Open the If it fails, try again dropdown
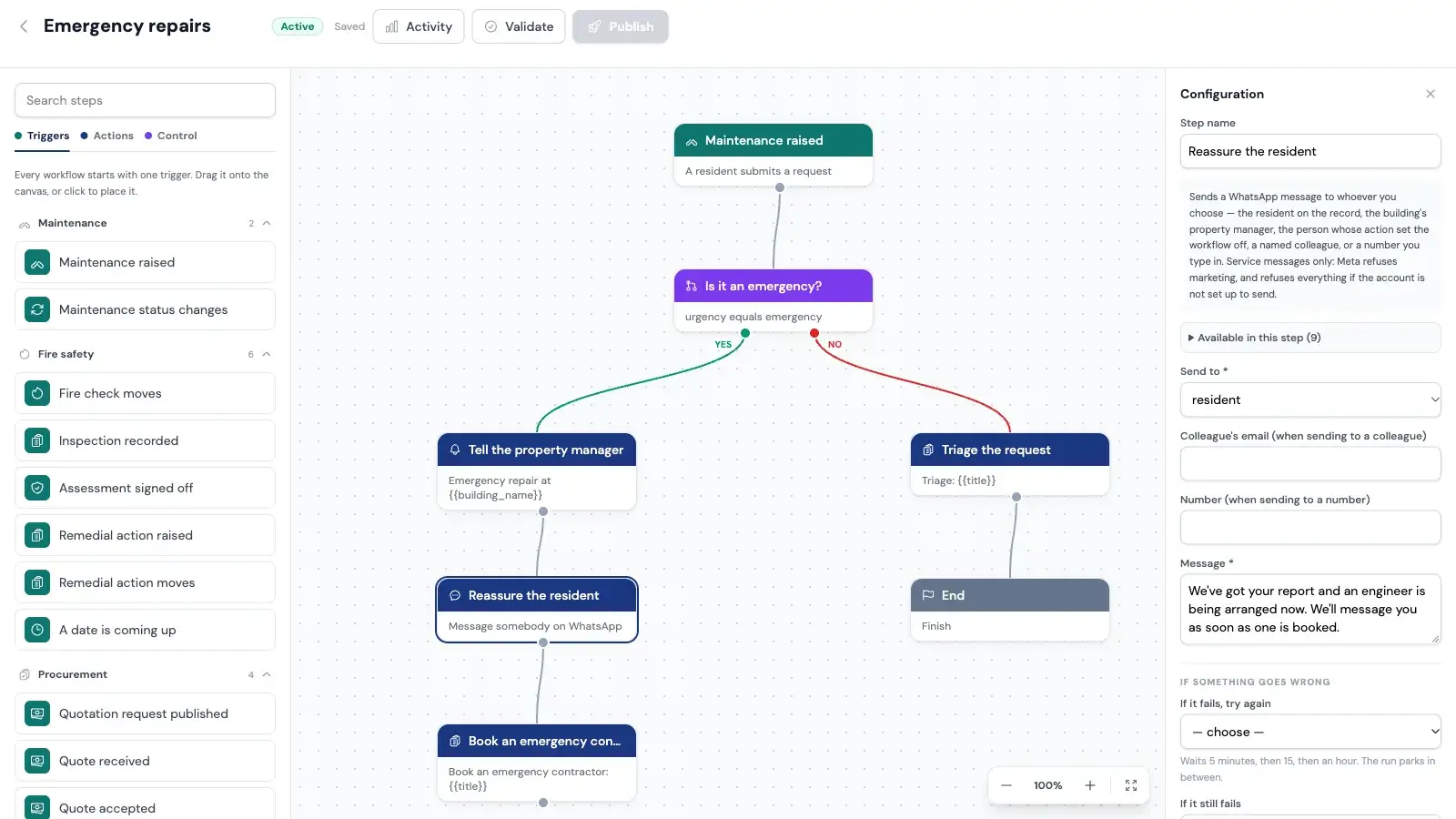Screen dimensions: 1456x819 click(1310, 732)
